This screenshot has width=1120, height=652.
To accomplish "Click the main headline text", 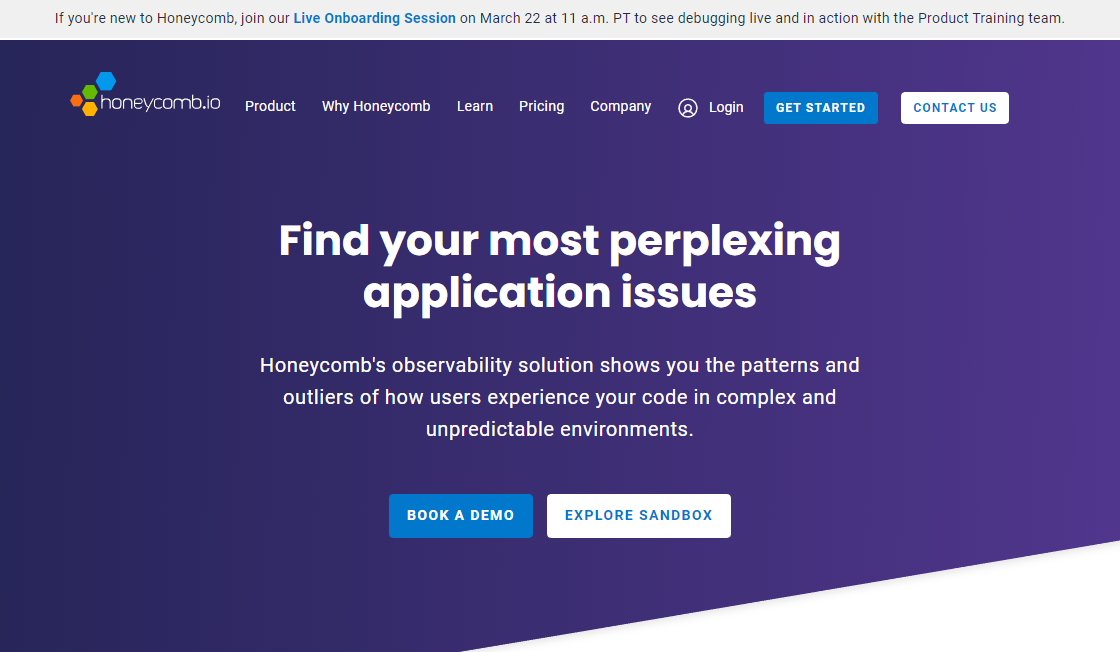I will (x=559, y=267).
